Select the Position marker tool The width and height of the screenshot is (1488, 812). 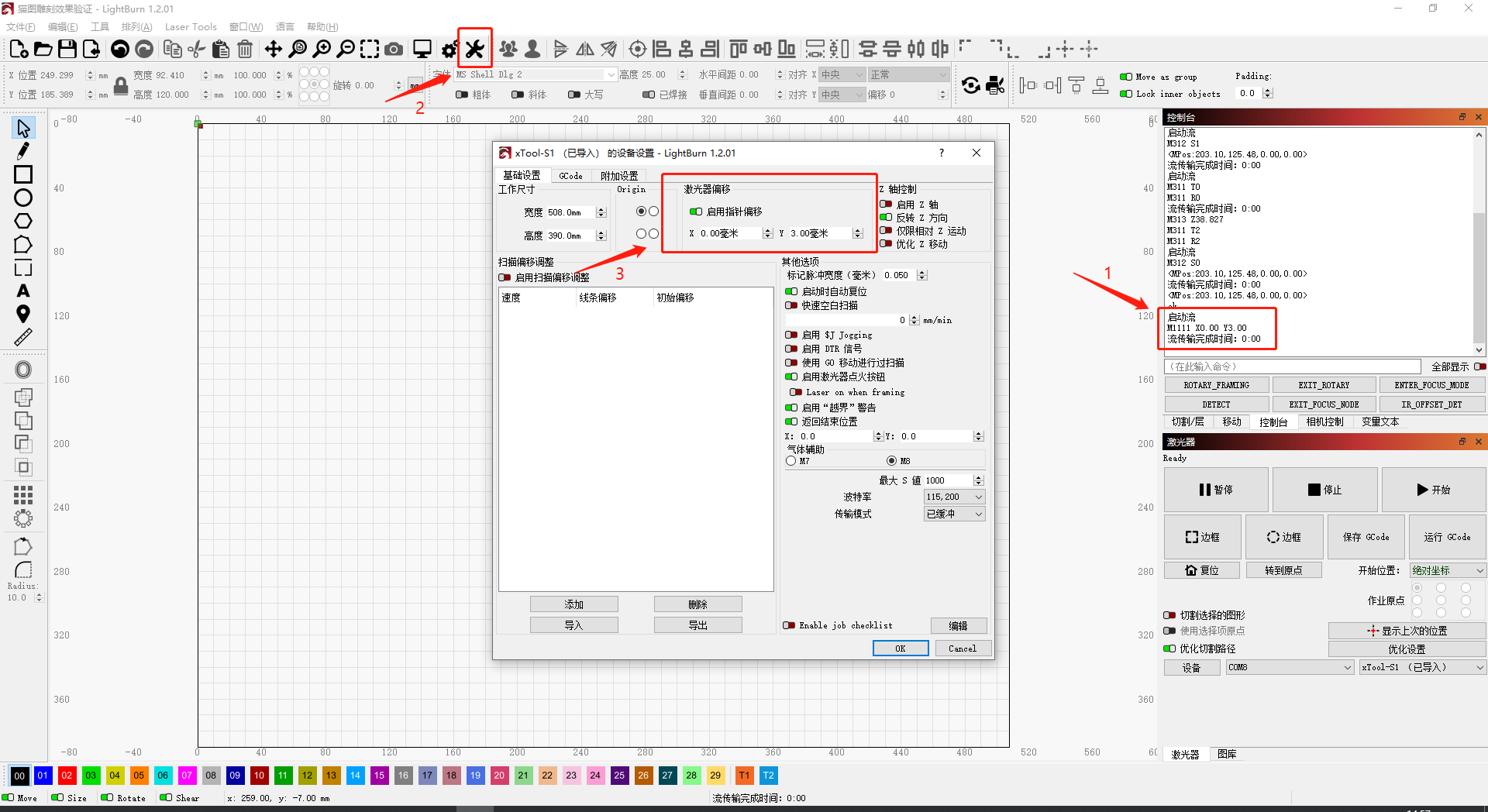(x=23, y=314)
